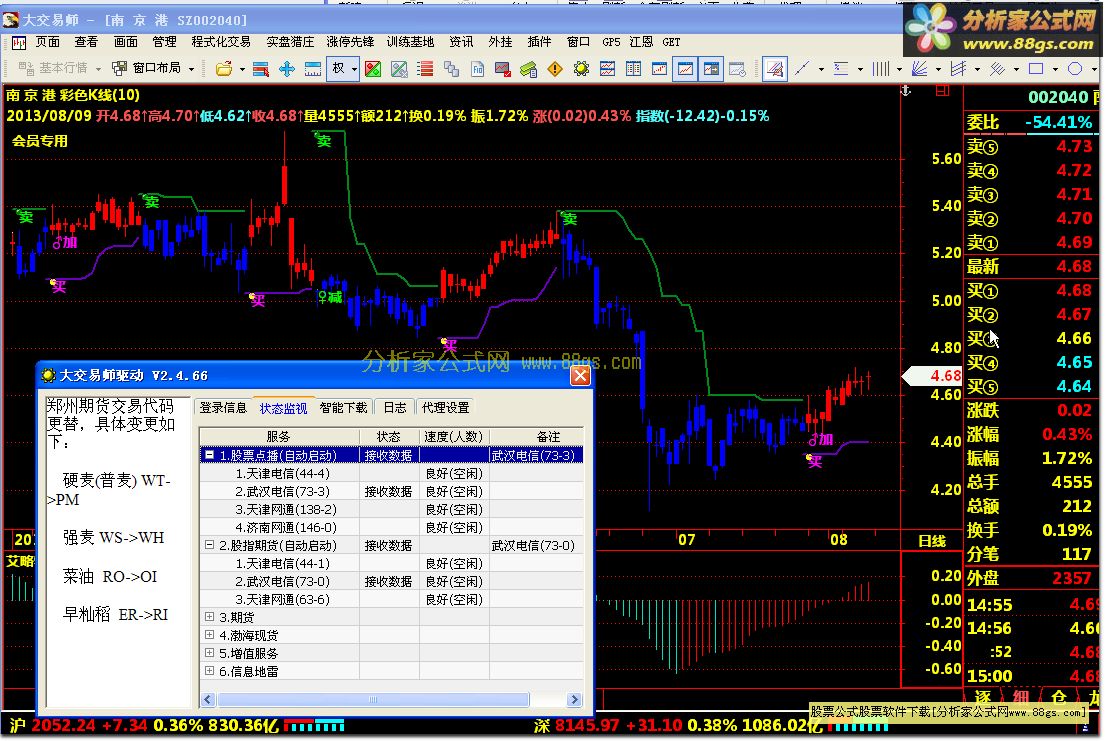The image size is (1105, 741).
Task: Click the red-green percent chart icon
Action: click(373, 69)
